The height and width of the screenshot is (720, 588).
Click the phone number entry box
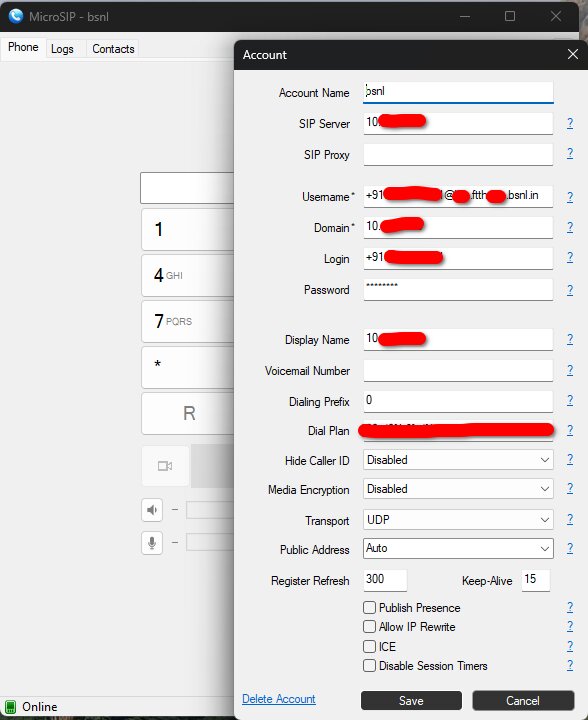(x=187, y=188)
